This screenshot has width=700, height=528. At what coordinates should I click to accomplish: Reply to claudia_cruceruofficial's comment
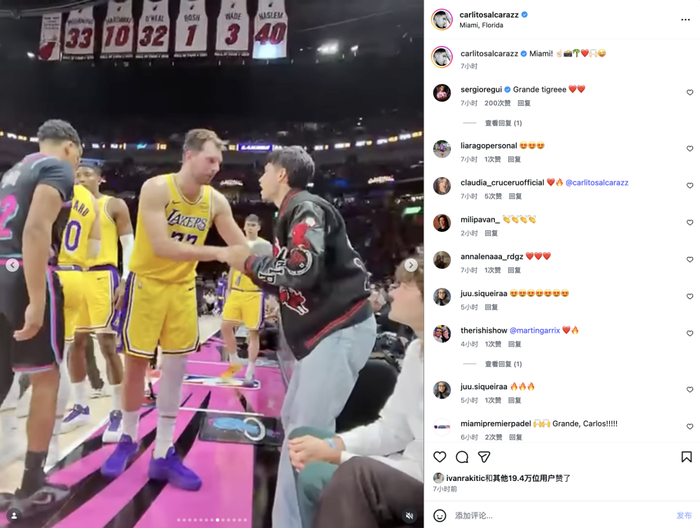pyautogui.click(x=515, y=196)
